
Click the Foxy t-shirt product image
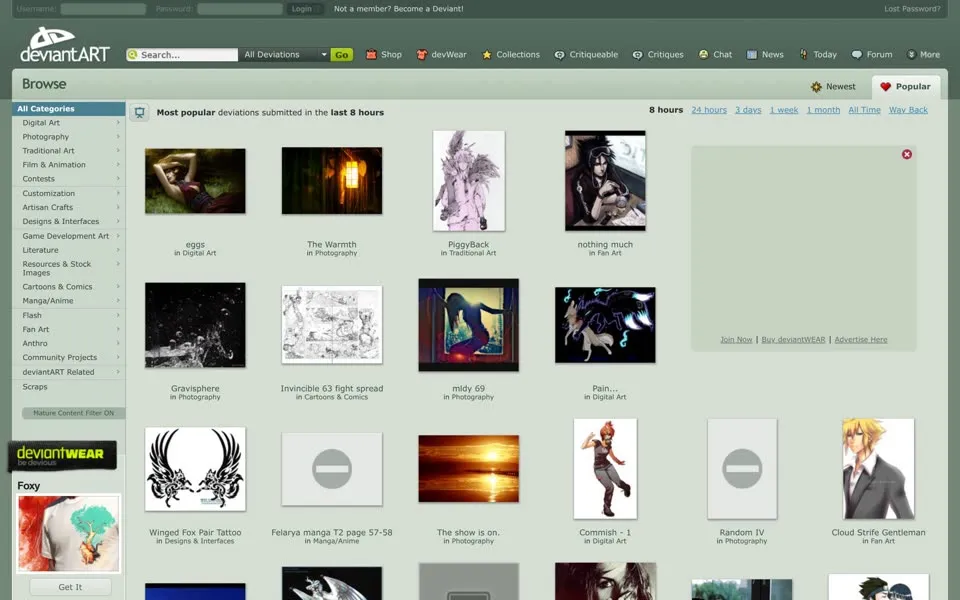(x=69, y=534)
